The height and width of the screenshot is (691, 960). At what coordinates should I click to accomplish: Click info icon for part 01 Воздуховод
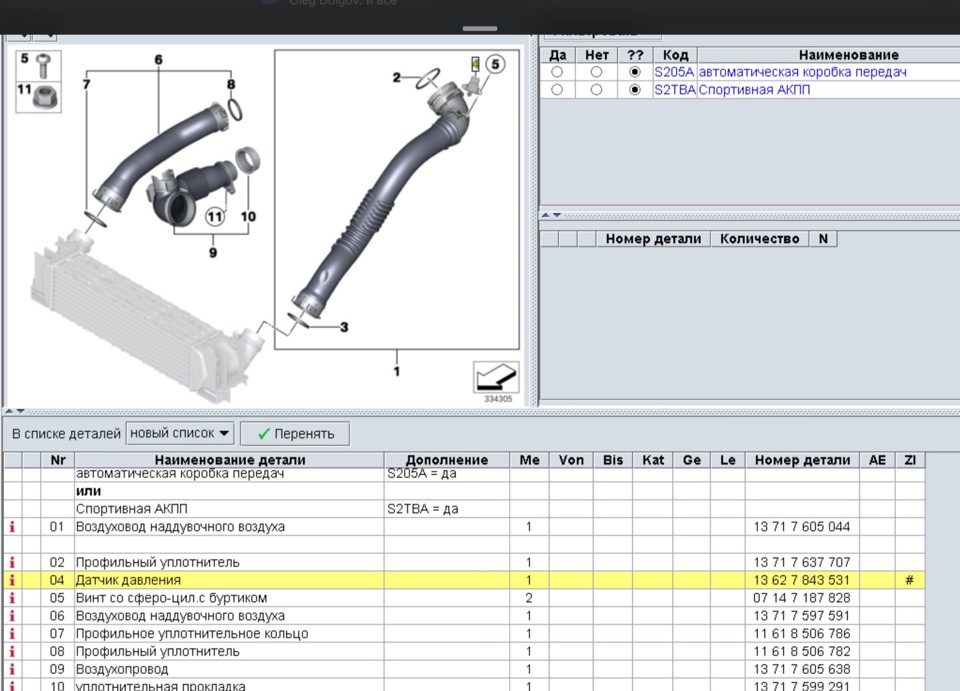tap(12, 526)
